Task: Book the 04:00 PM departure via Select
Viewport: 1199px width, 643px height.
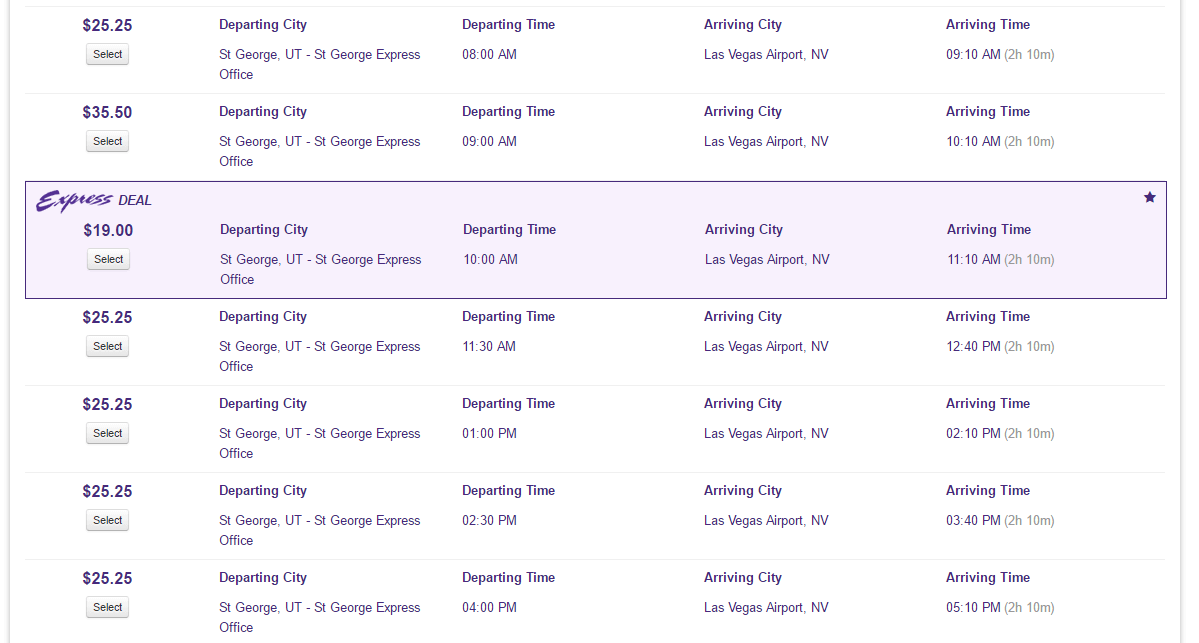Action: click(107, 608)
